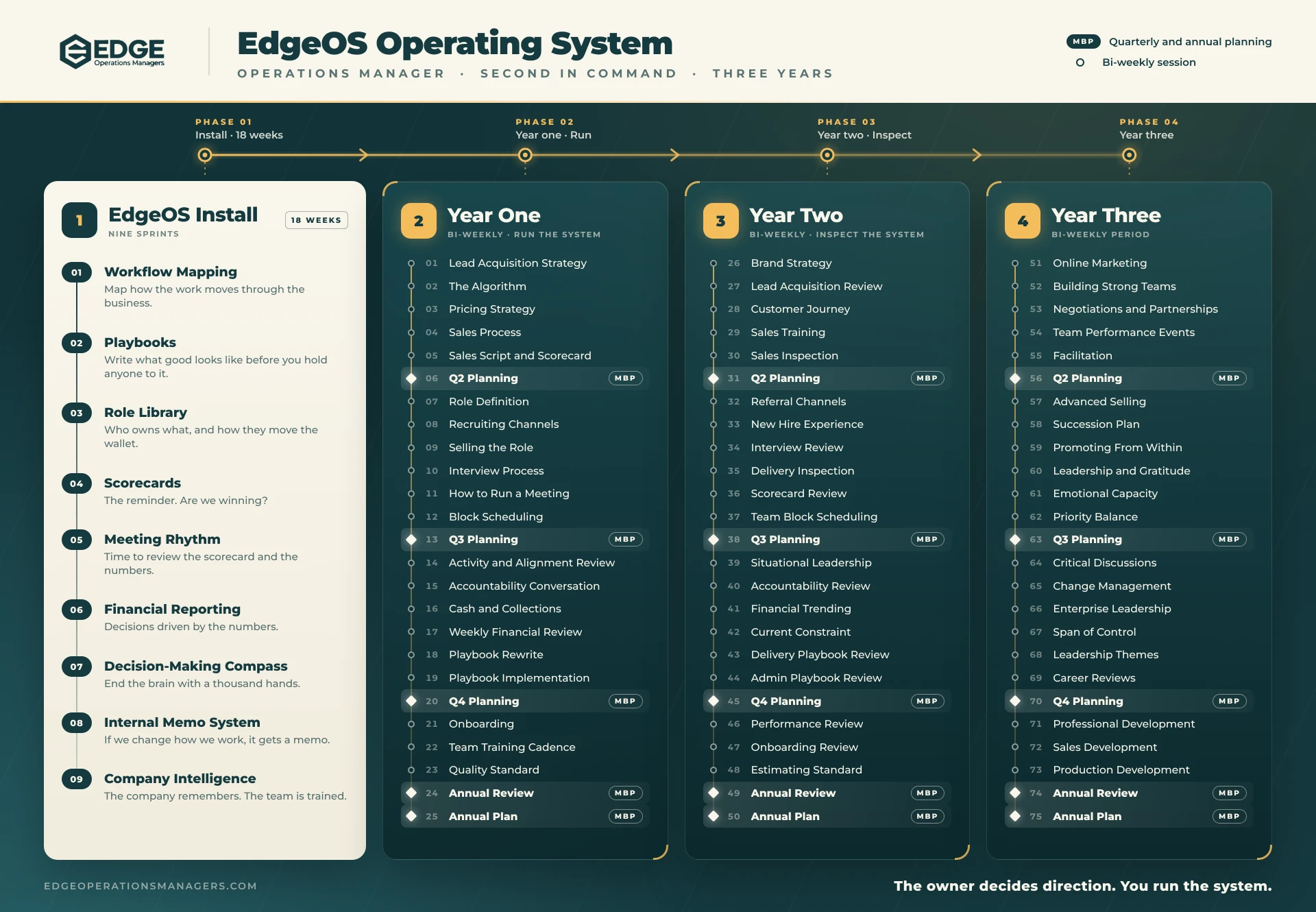Open the edgeoperationsmanagers.com link
Viewport: 1316px width, 912px height.
150,886
